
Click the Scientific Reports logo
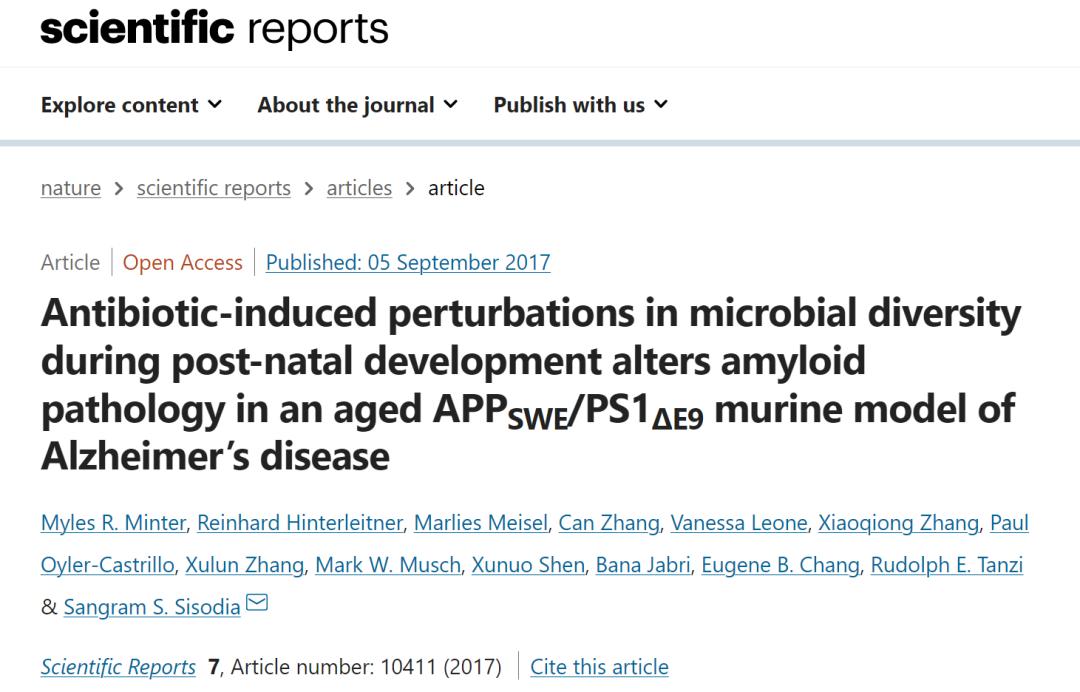[x=214, y=28]
